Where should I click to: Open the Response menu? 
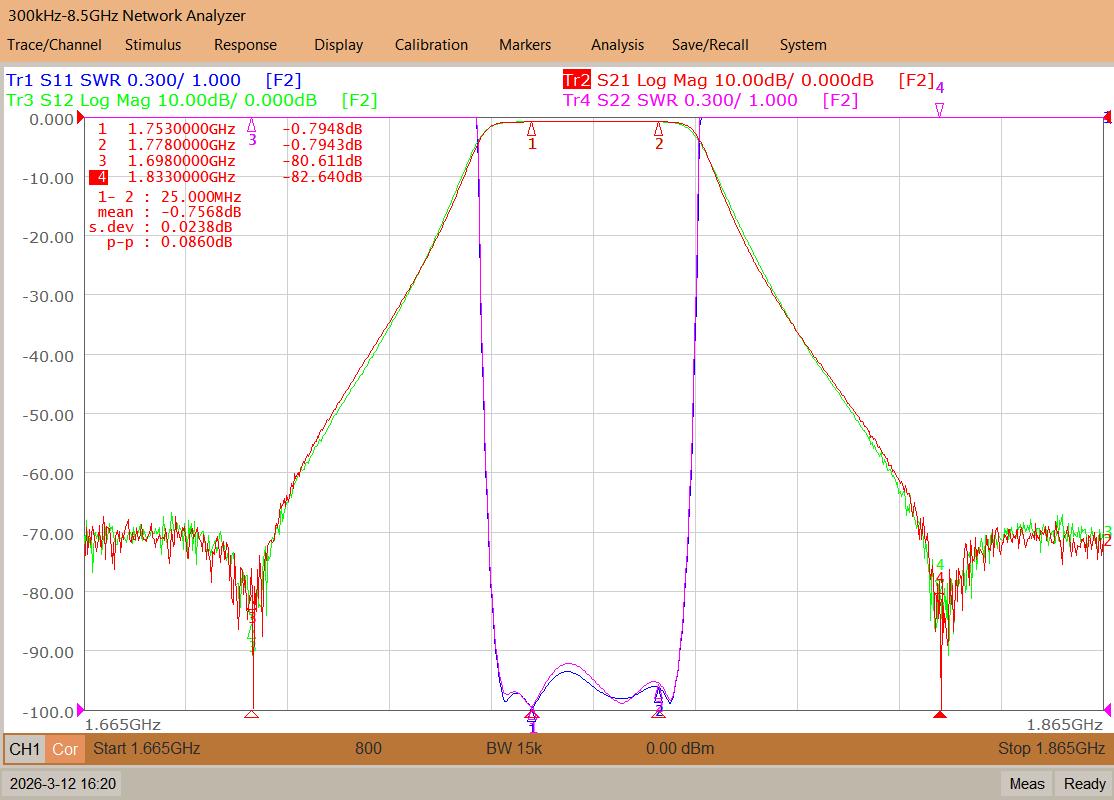tap(245, 45)
